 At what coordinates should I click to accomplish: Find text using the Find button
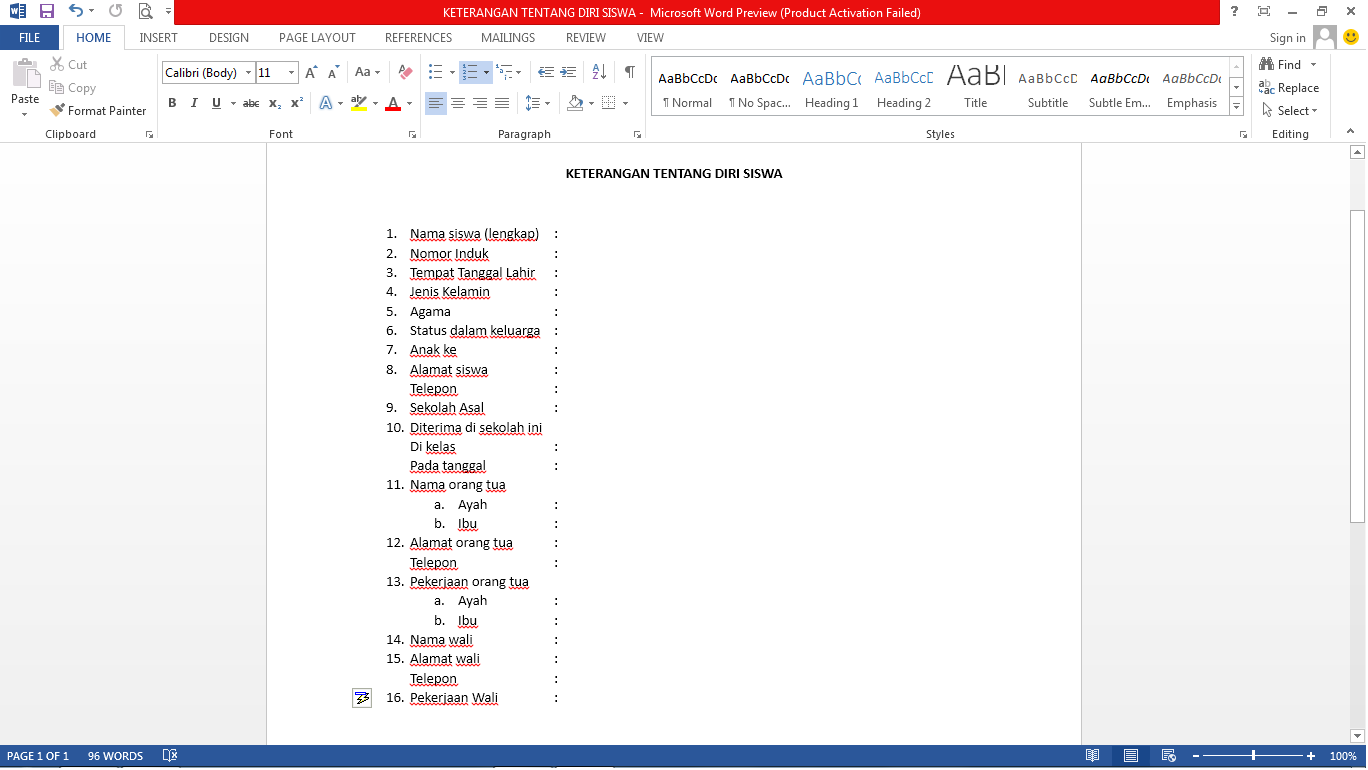(1281, 65)
